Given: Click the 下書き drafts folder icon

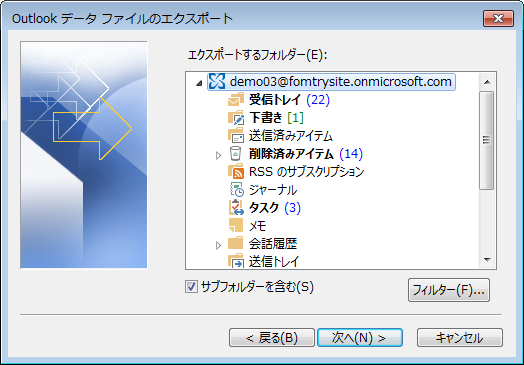Looking at the screenshot, I should tap(236, 118).
